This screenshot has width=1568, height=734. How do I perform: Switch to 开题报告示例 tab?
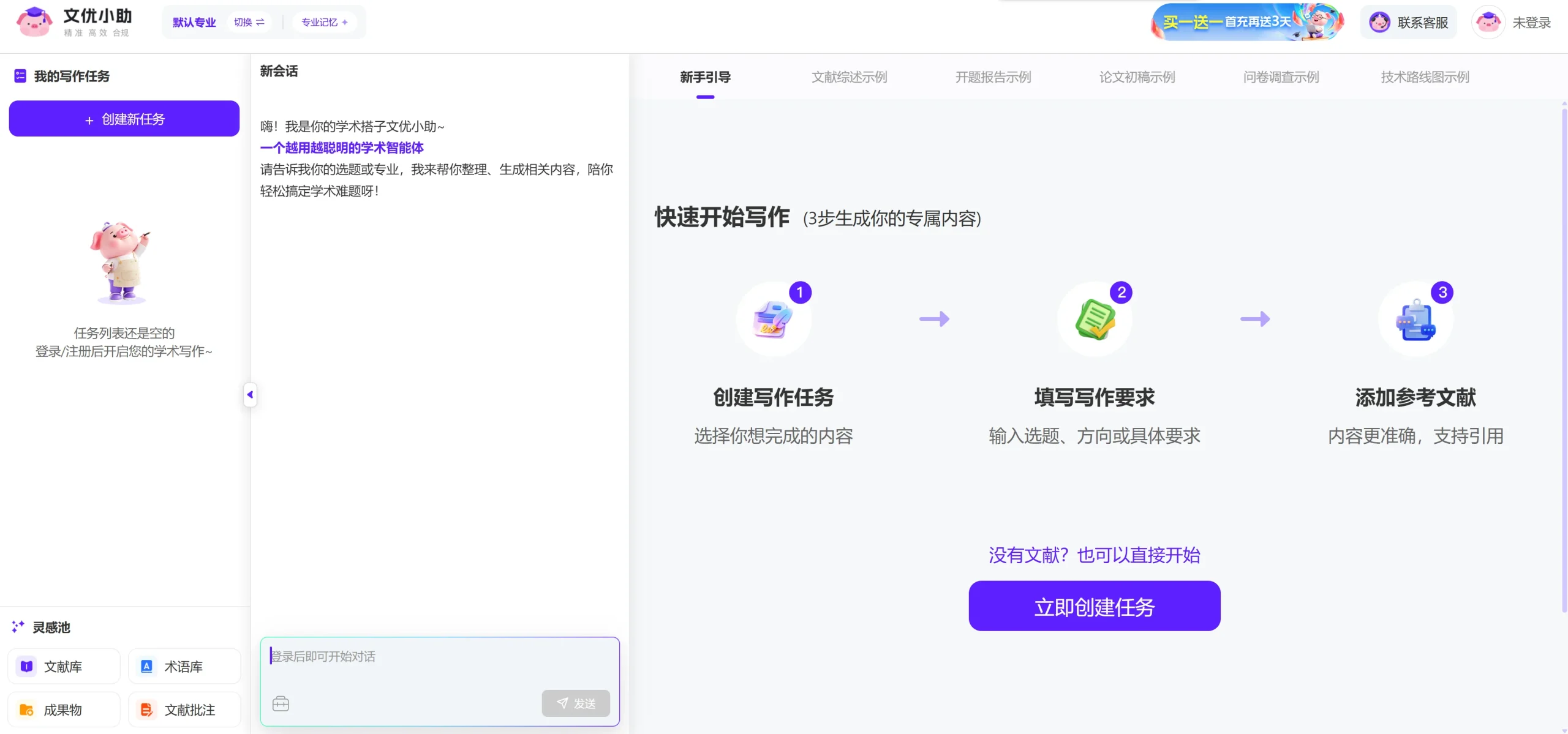[993, 77]
